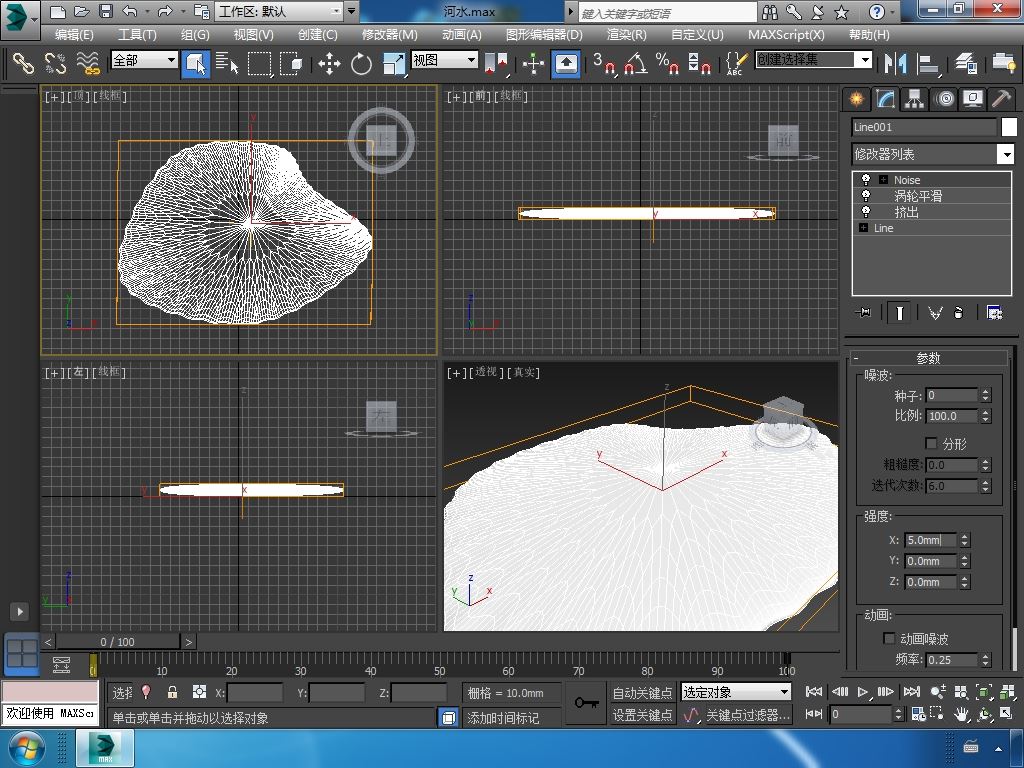Image resolution: width=1024 pixels, height=768 pixels.
Task: Click Select and Manipulate icon
Action: tap(534, 63)
